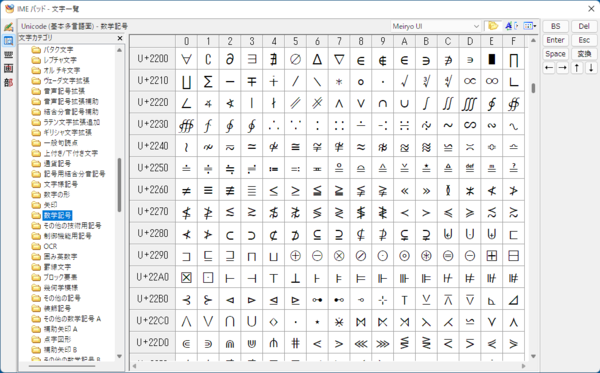Image resolution: width=600 pixels, height=373 pixels.
Task: Click the right arrow cursor button
Action: (x=562, y=68)
